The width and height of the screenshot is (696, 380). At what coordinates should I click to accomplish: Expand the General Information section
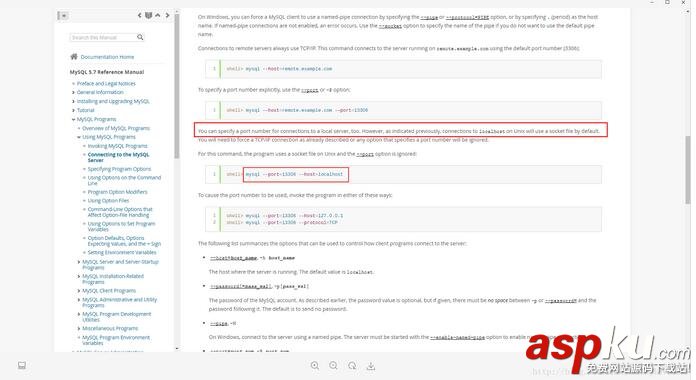tap(73, 92)
